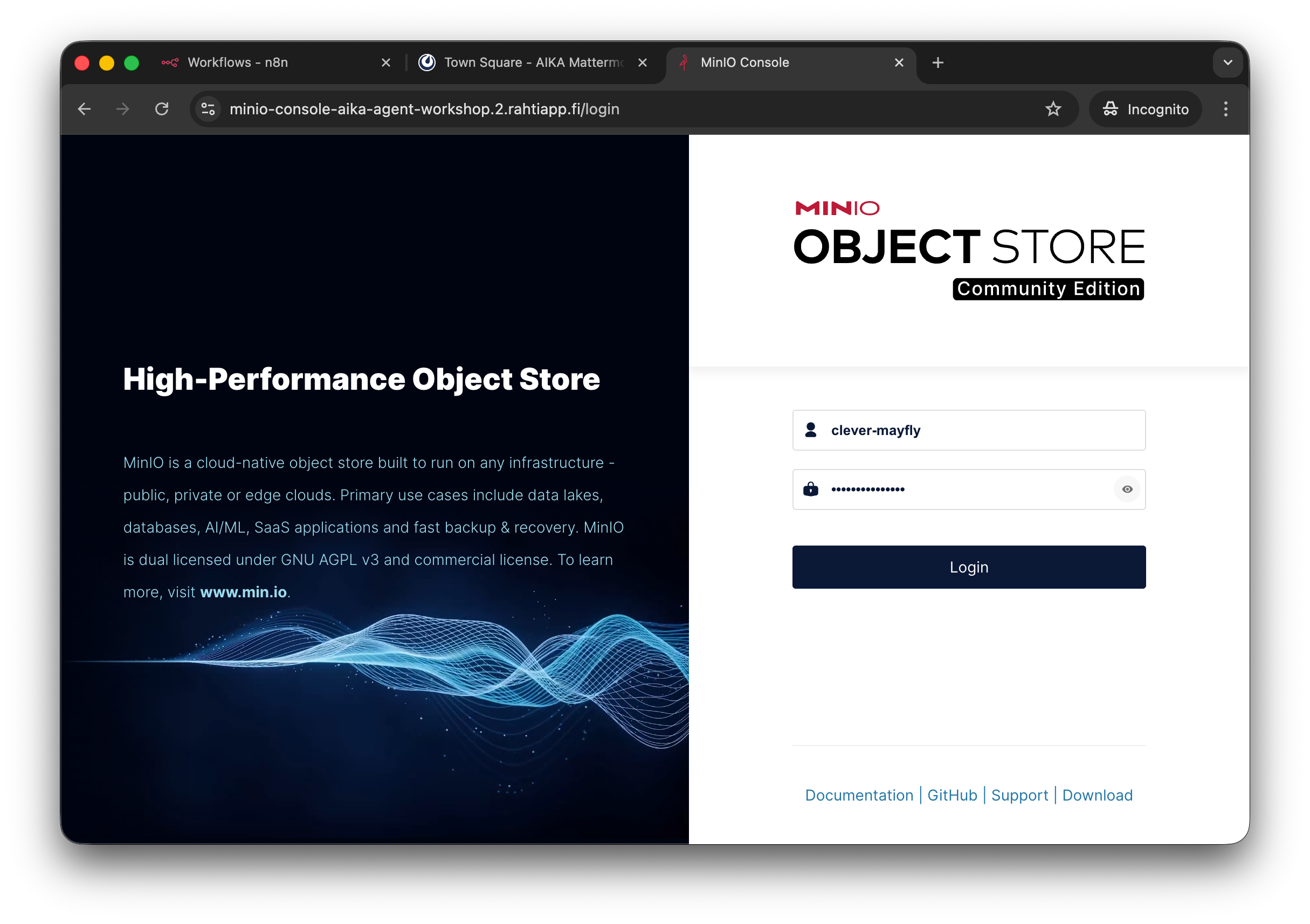Visit the www.min.io link
Viewport: 1310px width, 924px height.
pos(243,592)
